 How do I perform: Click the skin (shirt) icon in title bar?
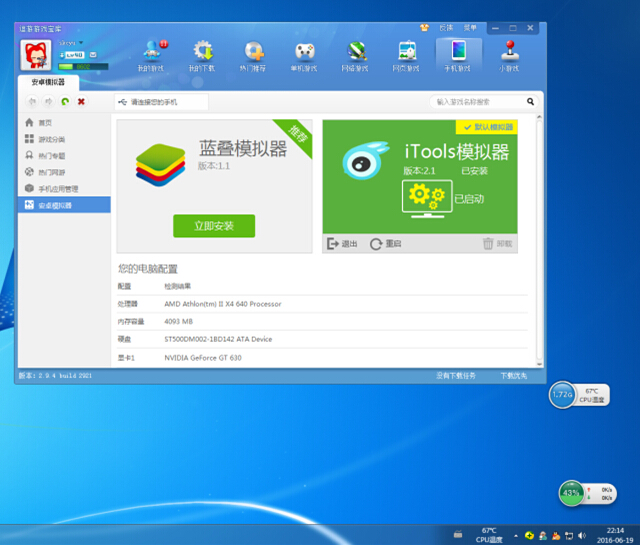424,28
